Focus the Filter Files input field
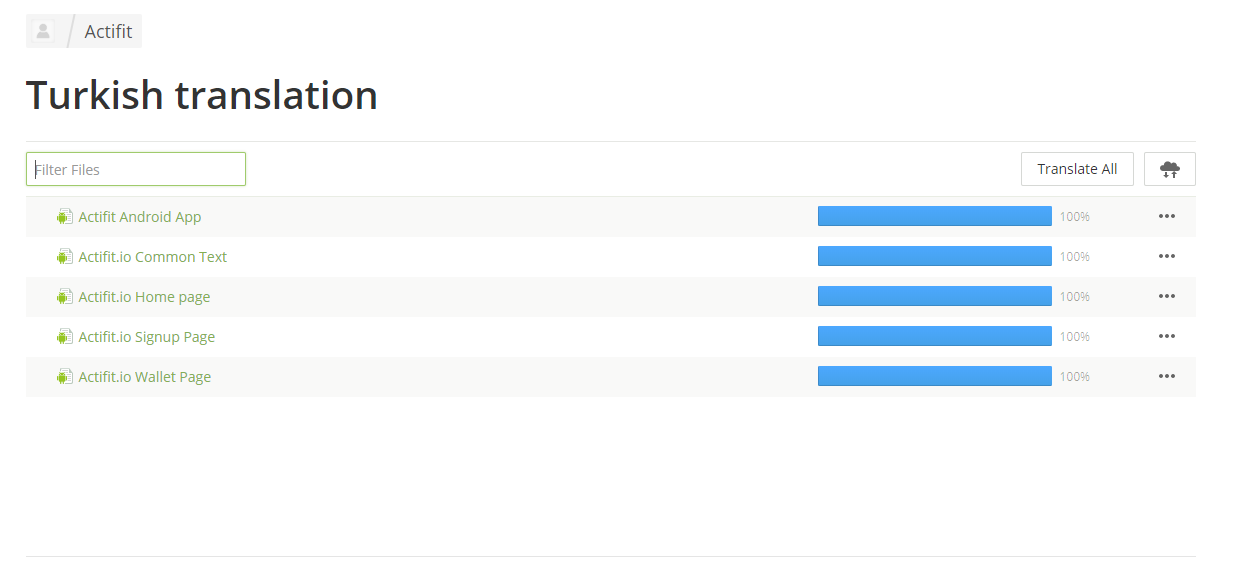This screenshot has height=564, width=1248. (136, 169)
